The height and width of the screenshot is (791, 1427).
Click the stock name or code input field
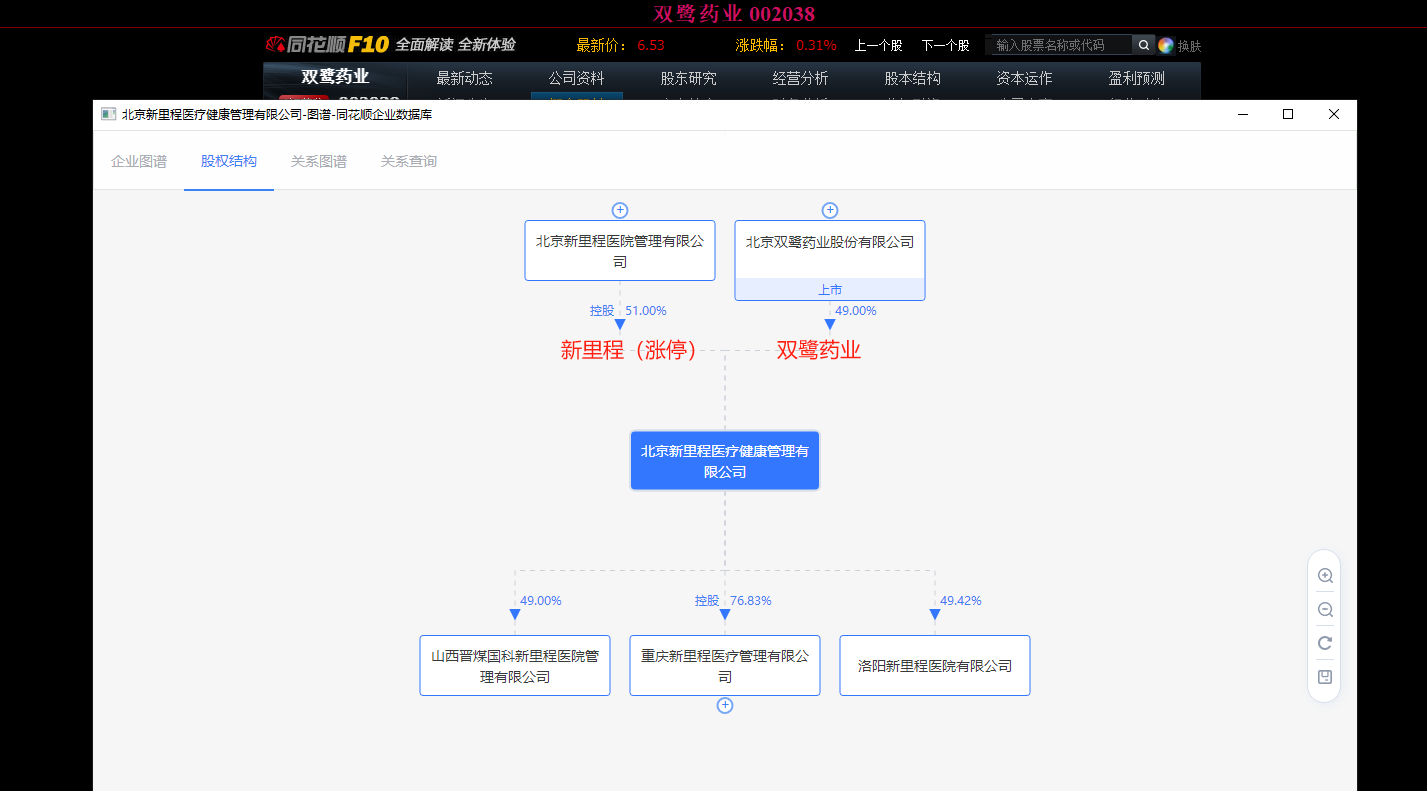point(1059,45)
